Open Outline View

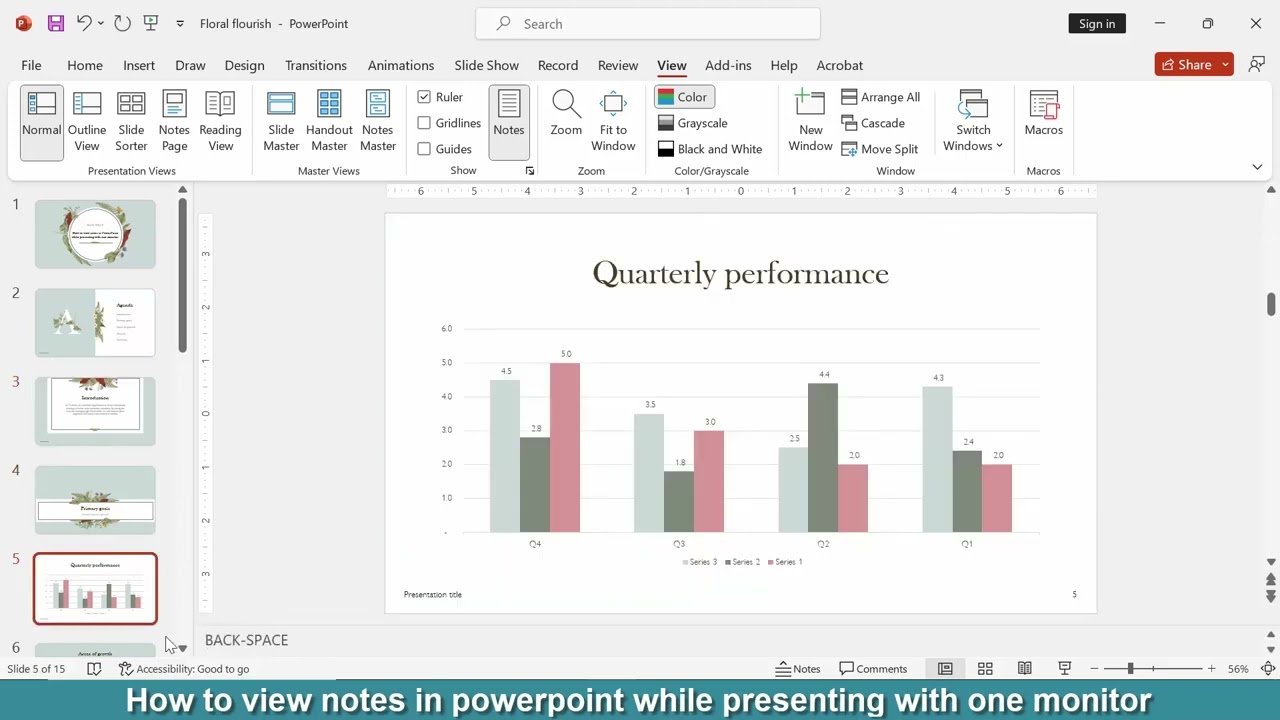[87, 122]
